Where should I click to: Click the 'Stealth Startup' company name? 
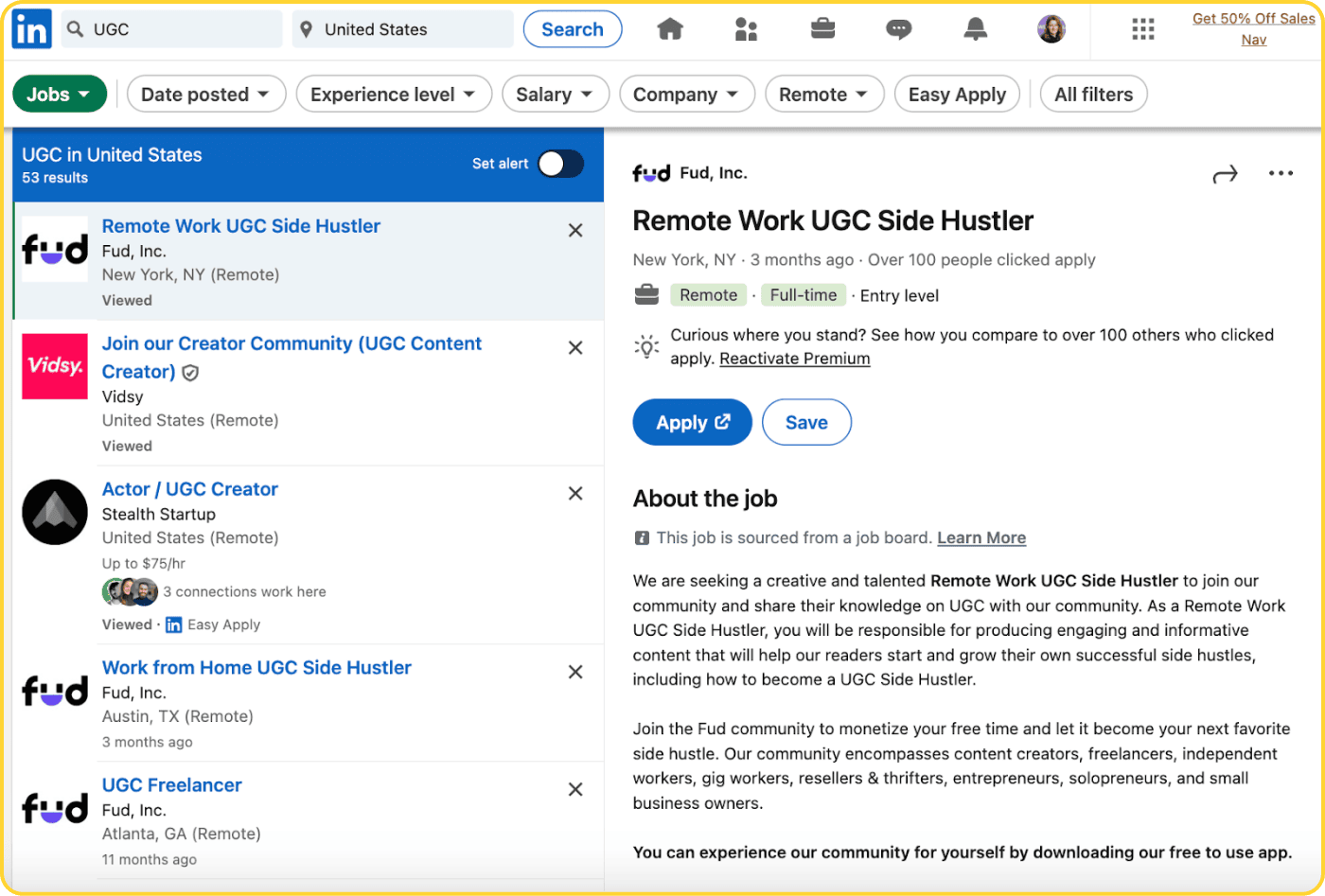point(159,515)
